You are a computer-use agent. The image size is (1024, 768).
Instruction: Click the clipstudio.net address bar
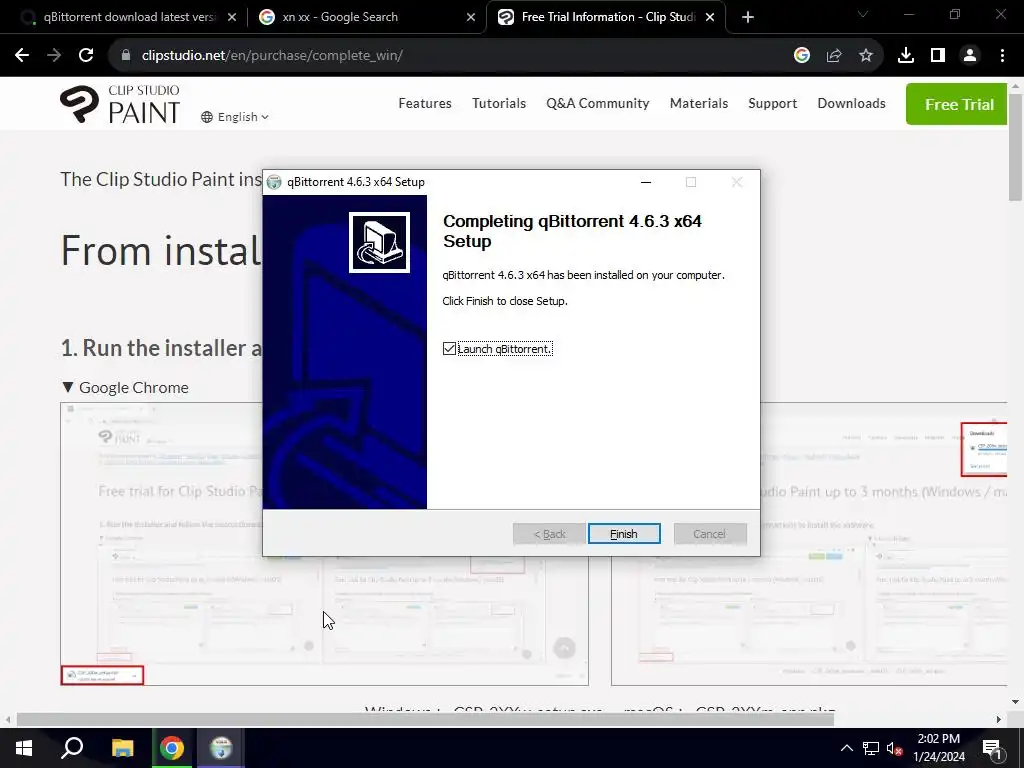click(451, 56)
